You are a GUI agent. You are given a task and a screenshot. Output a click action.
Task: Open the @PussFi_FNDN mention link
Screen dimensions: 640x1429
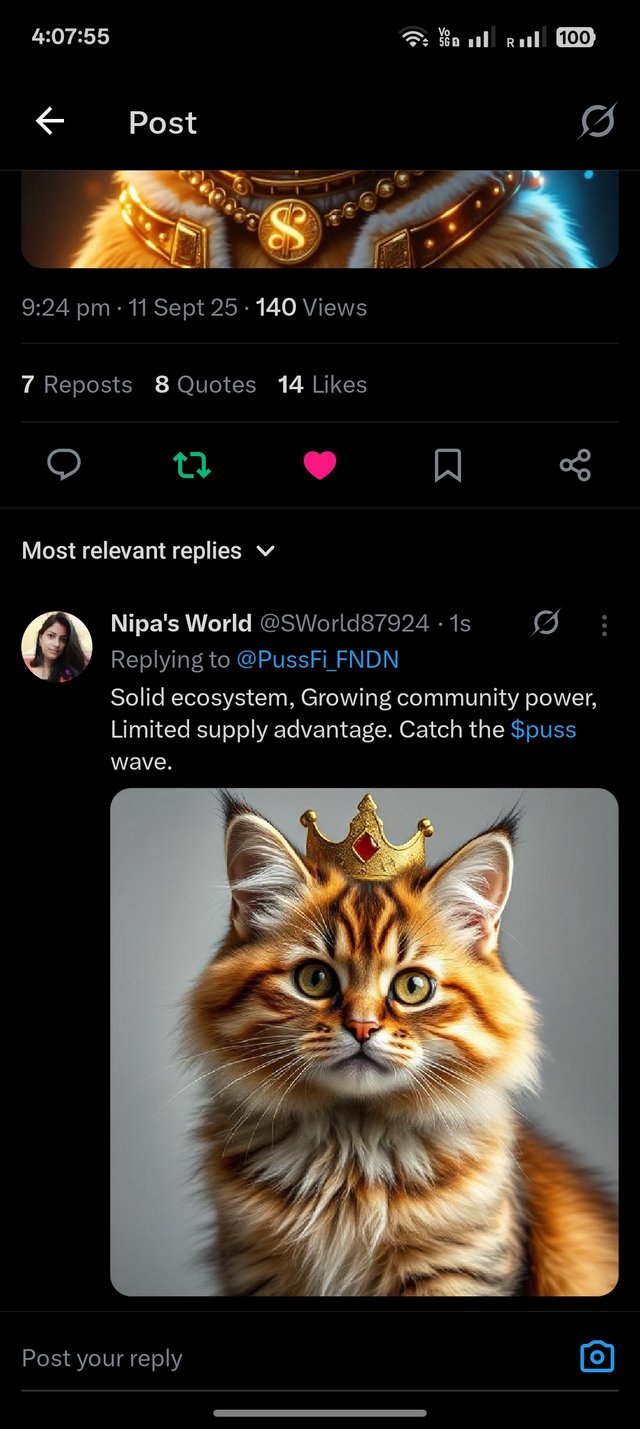pyautogui.click(x=317, y=660)
